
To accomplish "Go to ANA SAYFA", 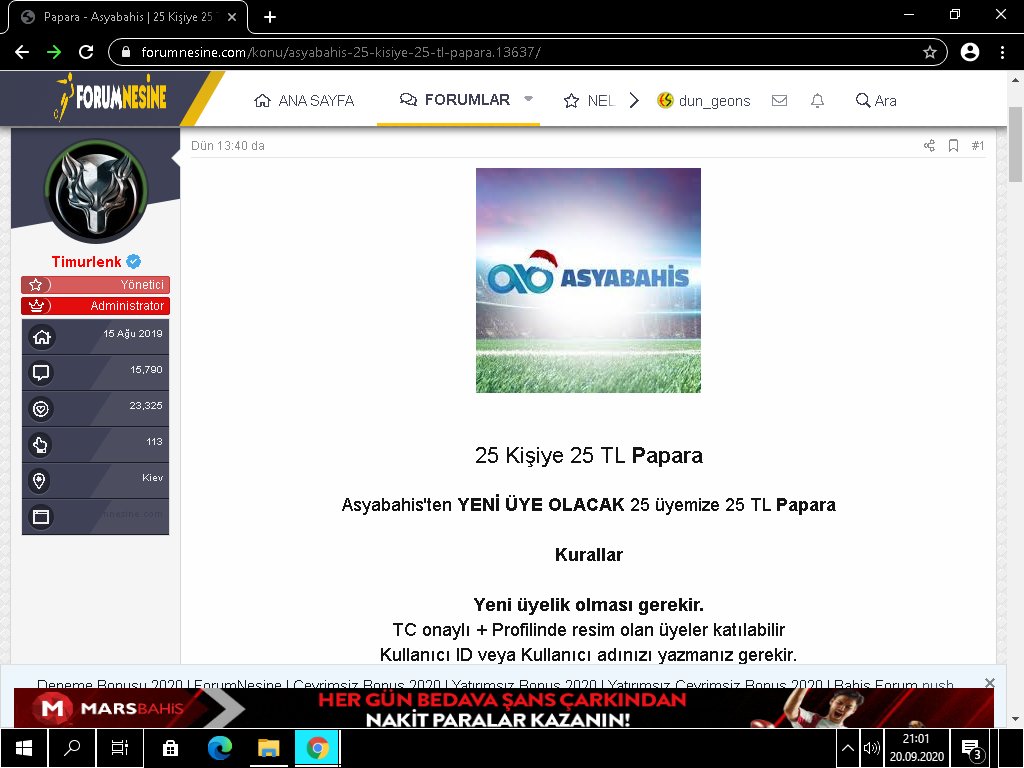I will click(304, 101).
